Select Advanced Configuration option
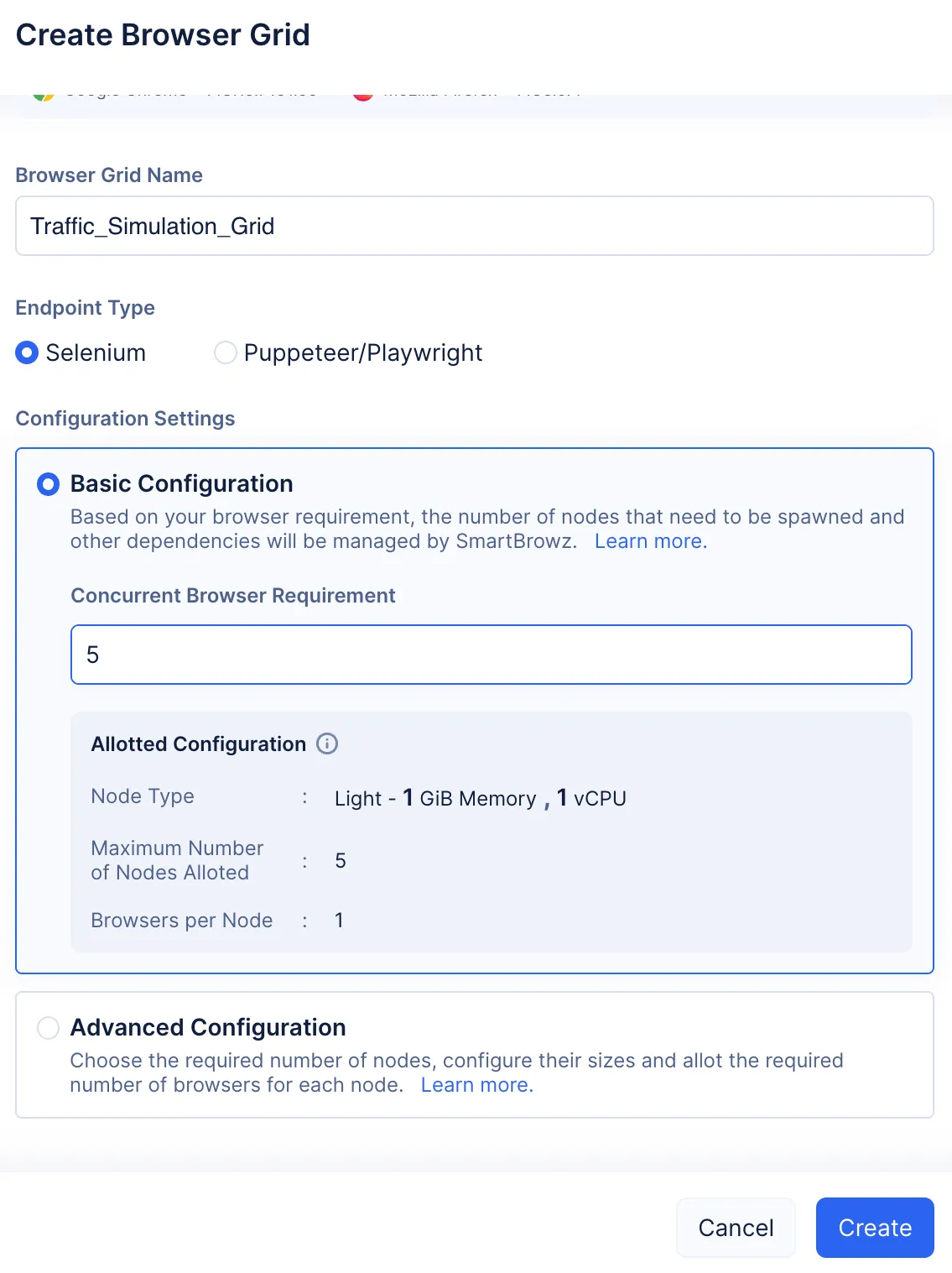 click(48, 1027)
